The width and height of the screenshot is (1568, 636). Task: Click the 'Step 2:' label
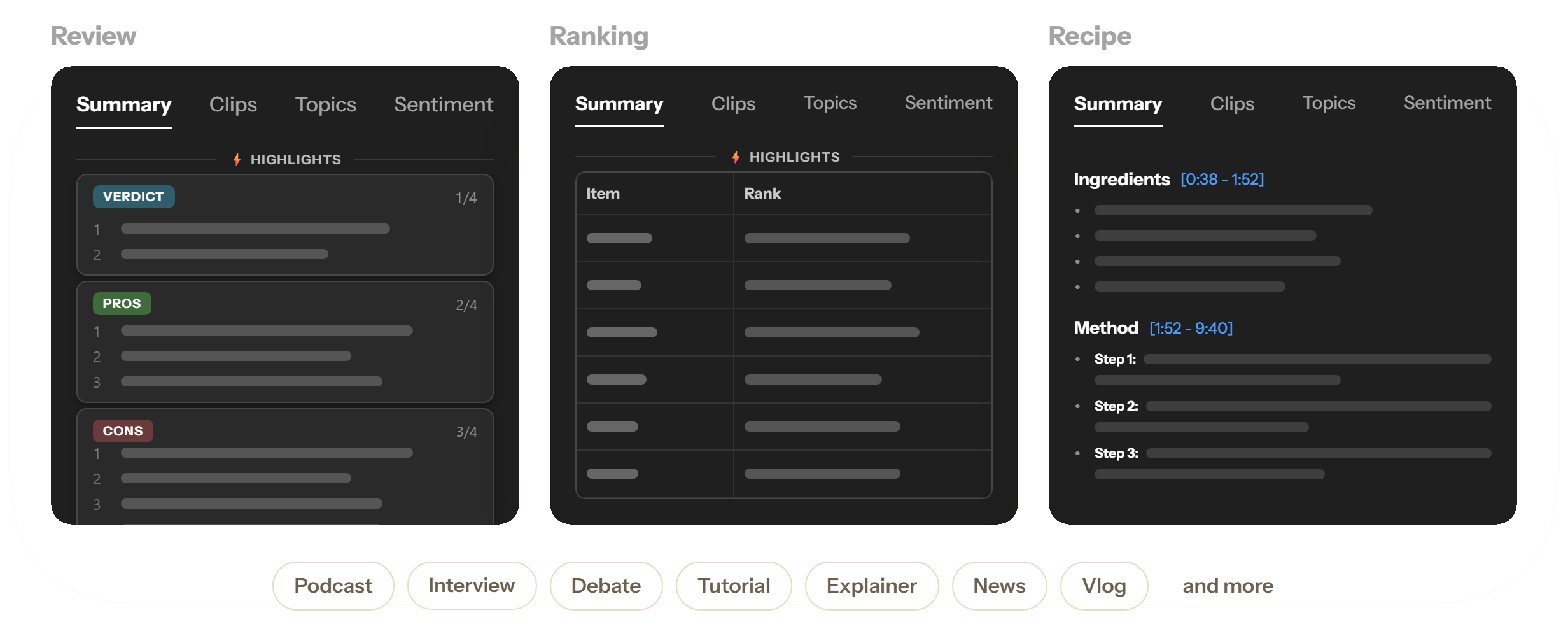pyautogui.click(x=1116, y=406)
